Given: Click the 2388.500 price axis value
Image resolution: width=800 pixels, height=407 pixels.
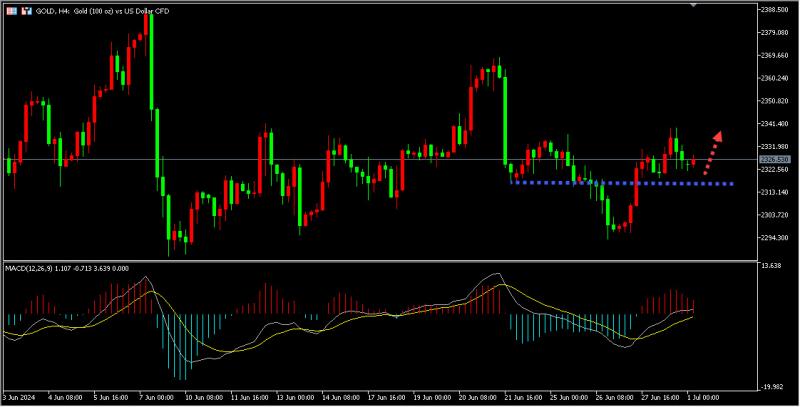Looking at the screenshot, I should [x=775, y=10].
